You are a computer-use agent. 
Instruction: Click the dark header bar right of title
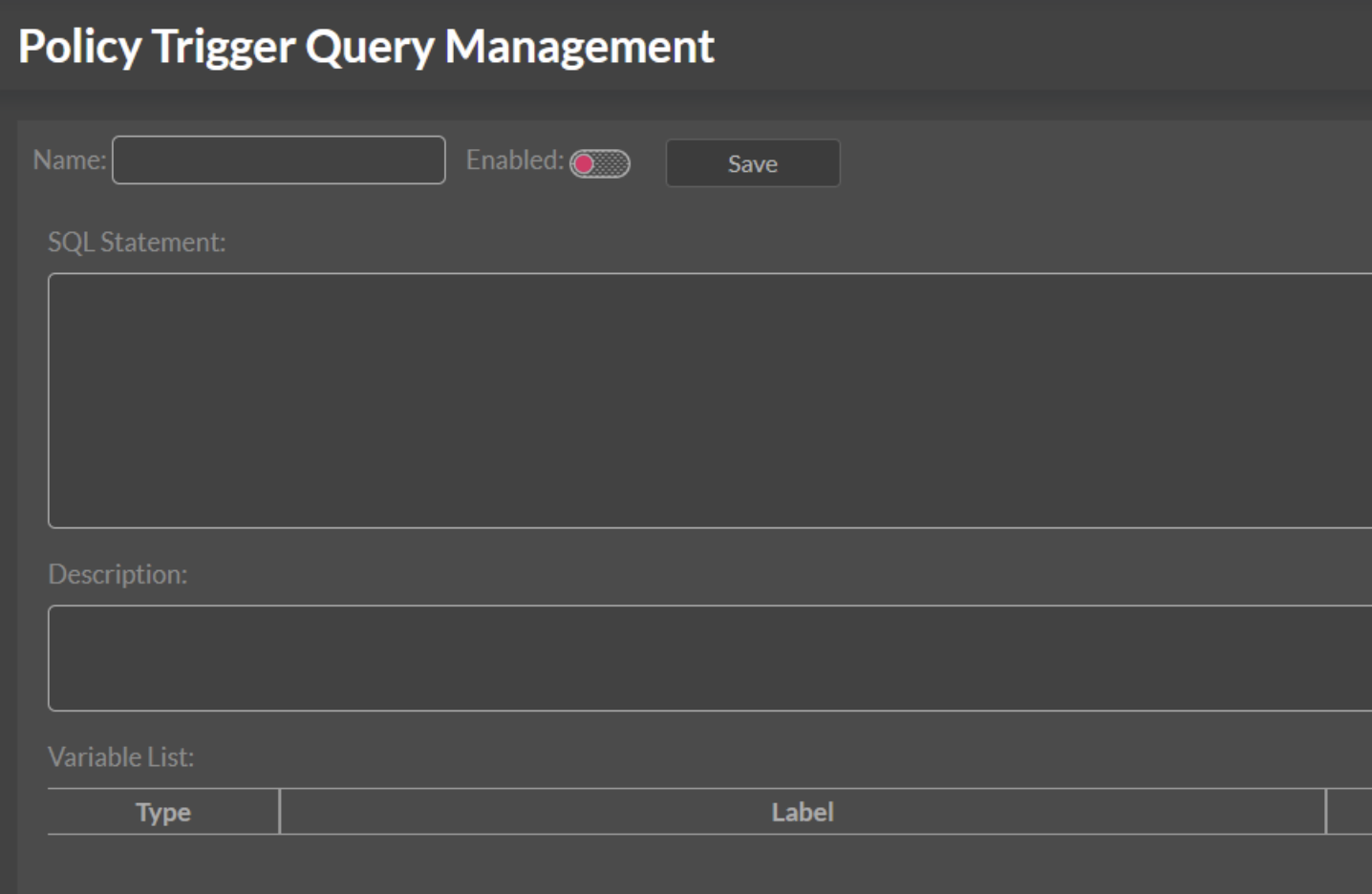1051,46
